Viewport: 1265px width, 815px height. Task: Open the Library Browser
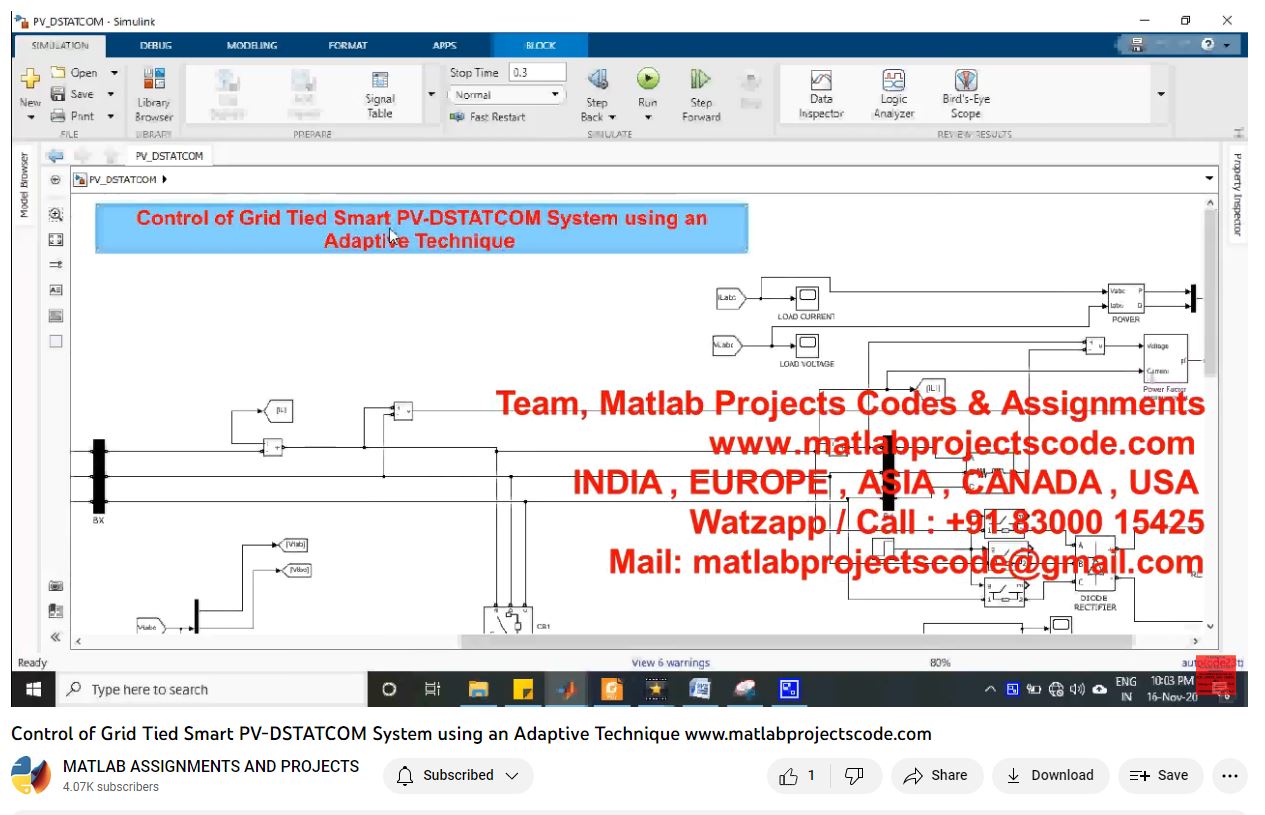[x=154, y=94]
